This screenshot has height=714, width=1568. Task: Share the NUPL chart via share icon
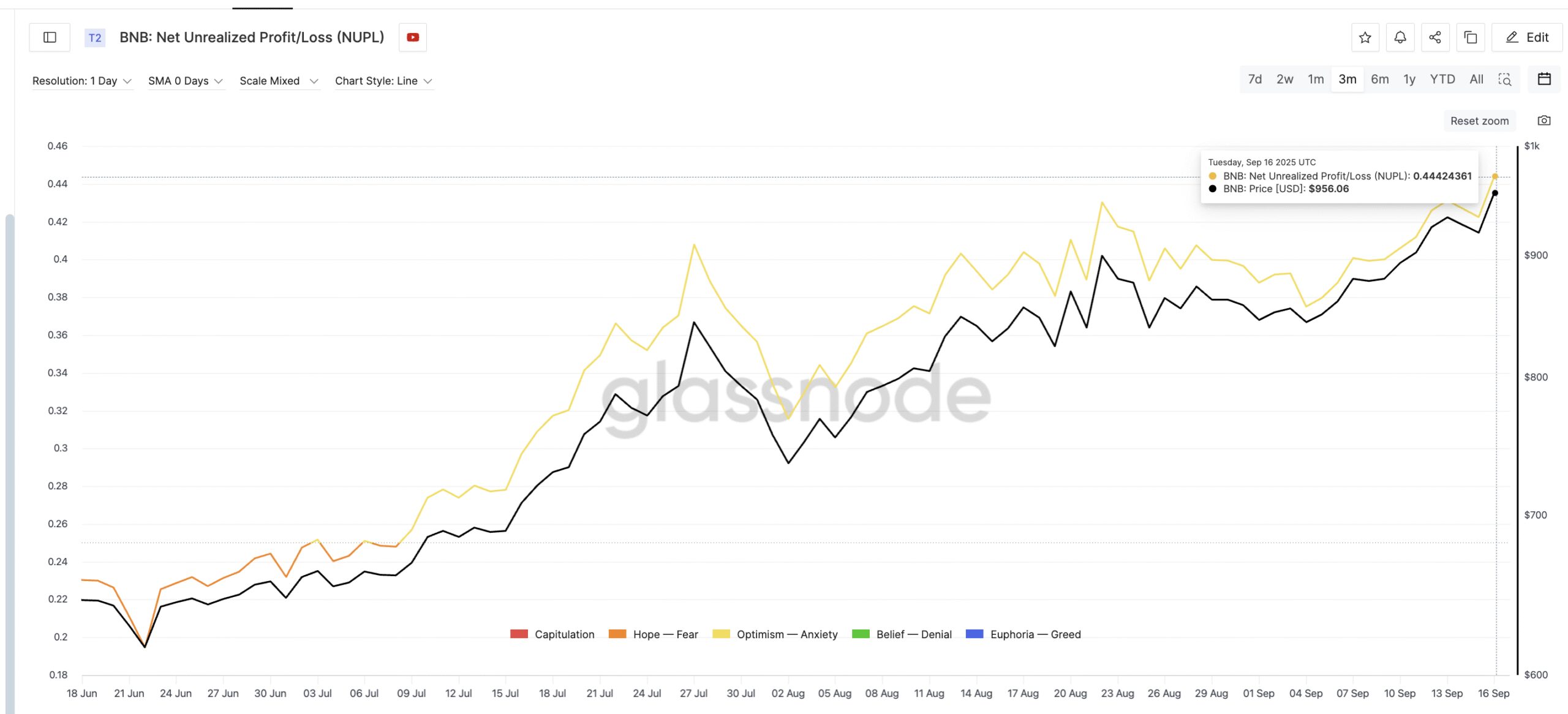(1435, 37)
